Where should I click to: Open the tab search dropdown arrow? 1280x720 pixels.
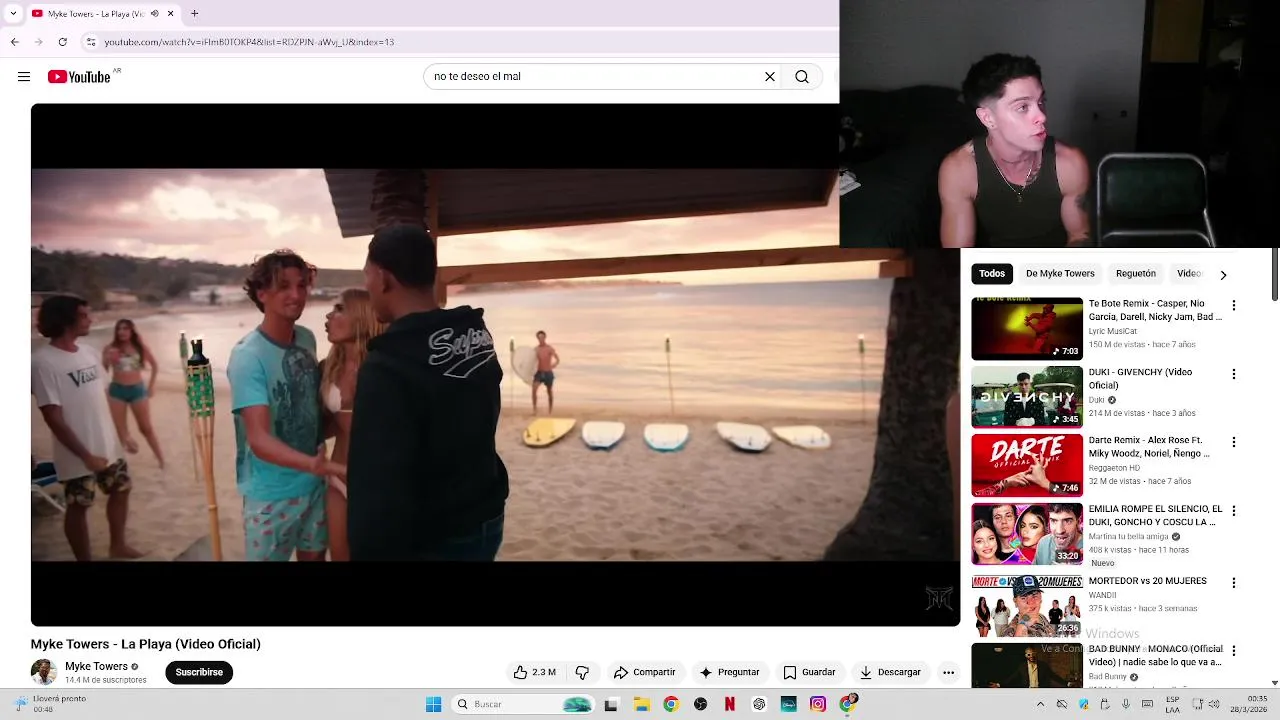click(13, 14)
